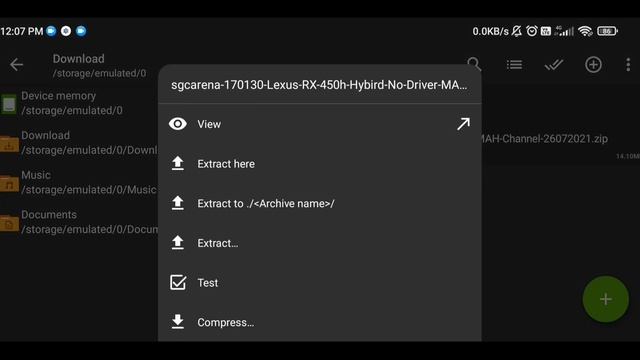Tap the back arrow in the toolbar
Viewport: 640px width, 360px height.
(16, 64)
